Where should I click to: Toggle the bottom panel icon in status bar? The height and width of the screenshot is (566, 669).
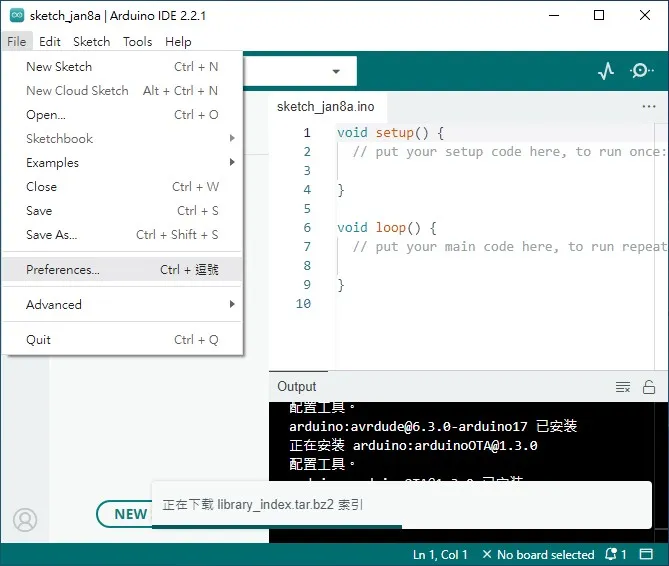click(646, 554)
